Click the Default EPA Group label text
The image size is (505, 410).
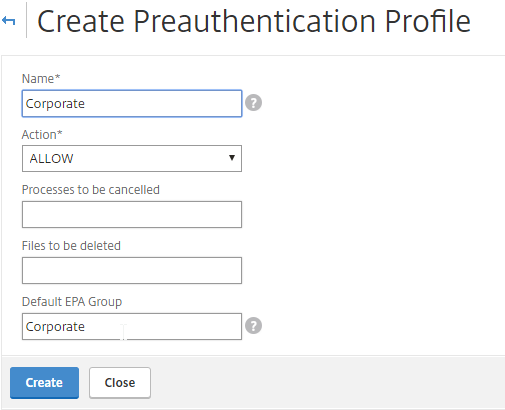point(72,302)
